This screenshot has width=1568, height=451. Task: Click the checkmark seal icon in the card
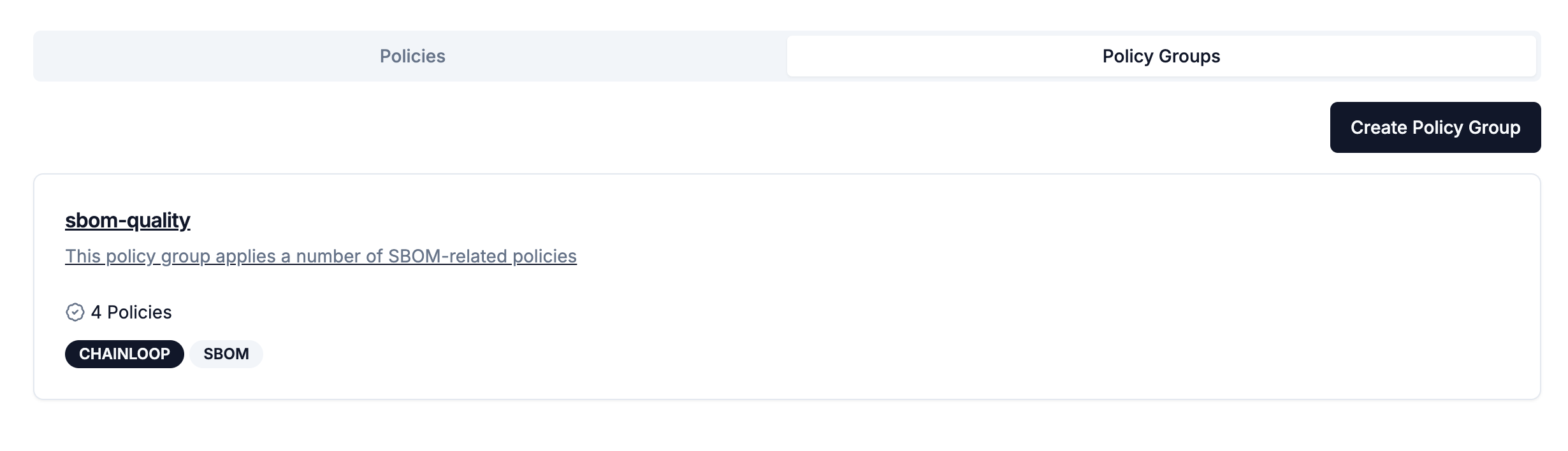coord(75,312)
